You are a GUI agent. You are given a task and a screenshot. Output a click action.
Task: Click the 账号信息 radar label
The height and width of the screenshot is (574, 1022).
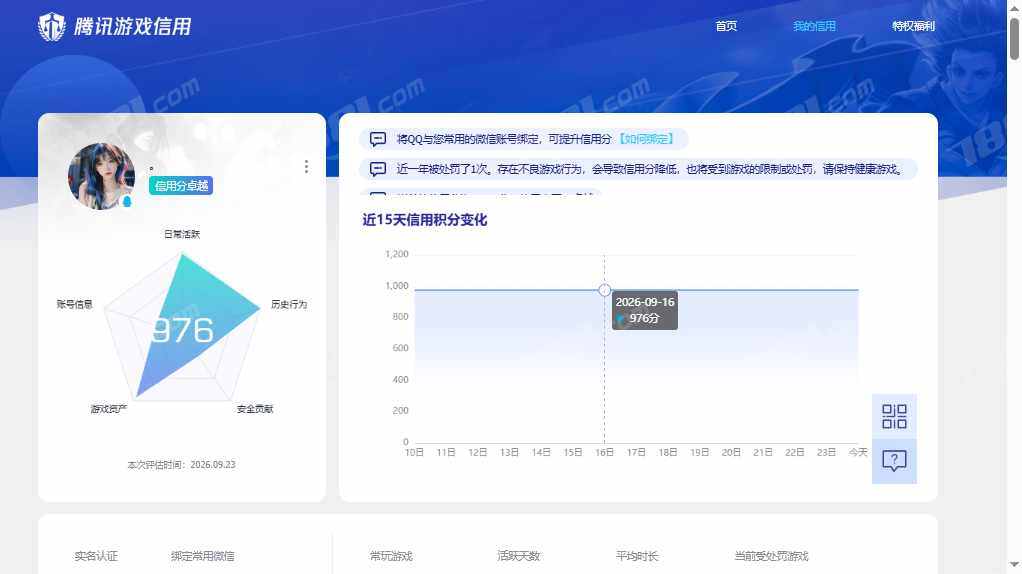[74, 304]
